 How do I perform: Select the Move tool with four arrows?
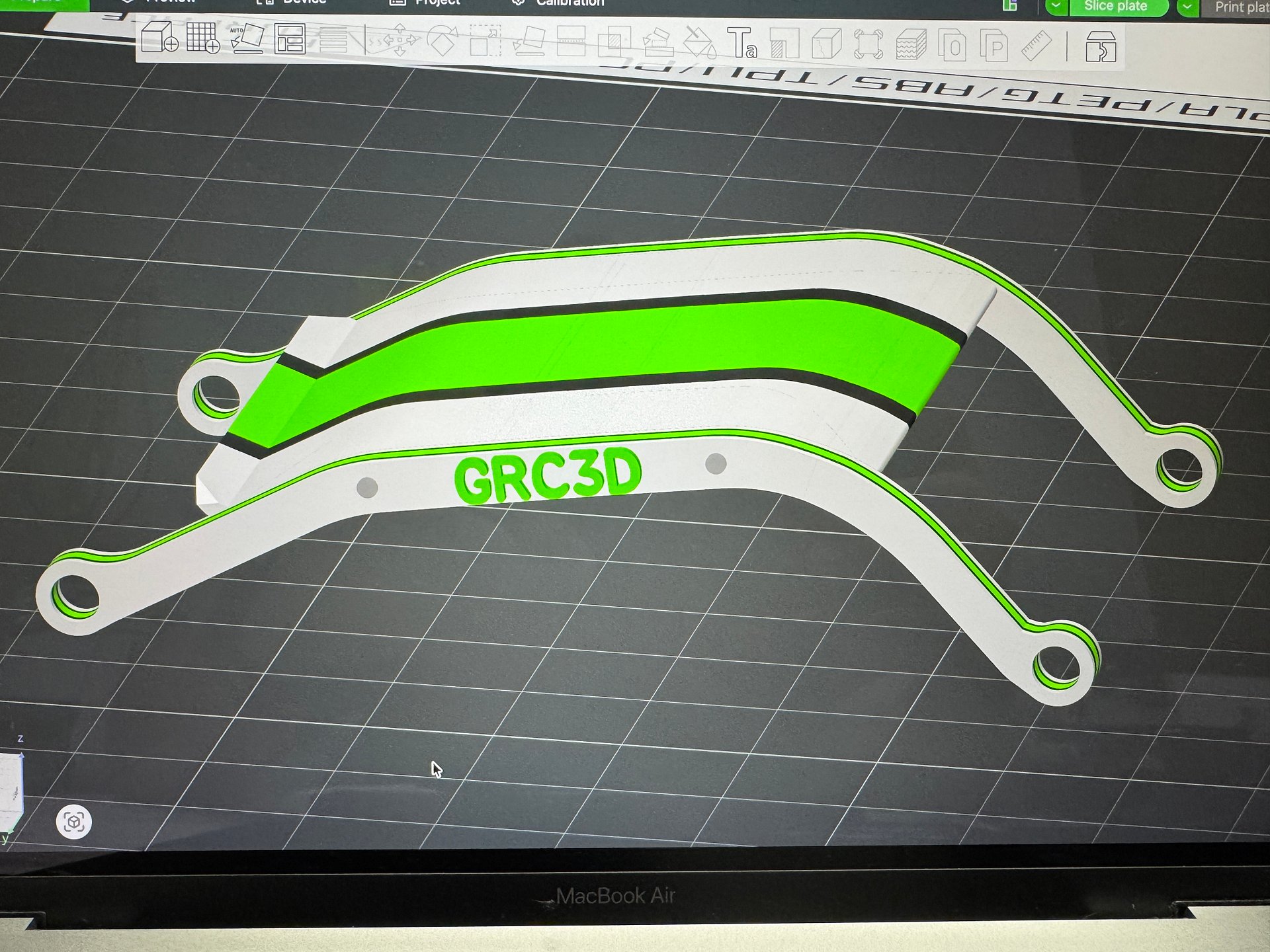pos(400,41)
